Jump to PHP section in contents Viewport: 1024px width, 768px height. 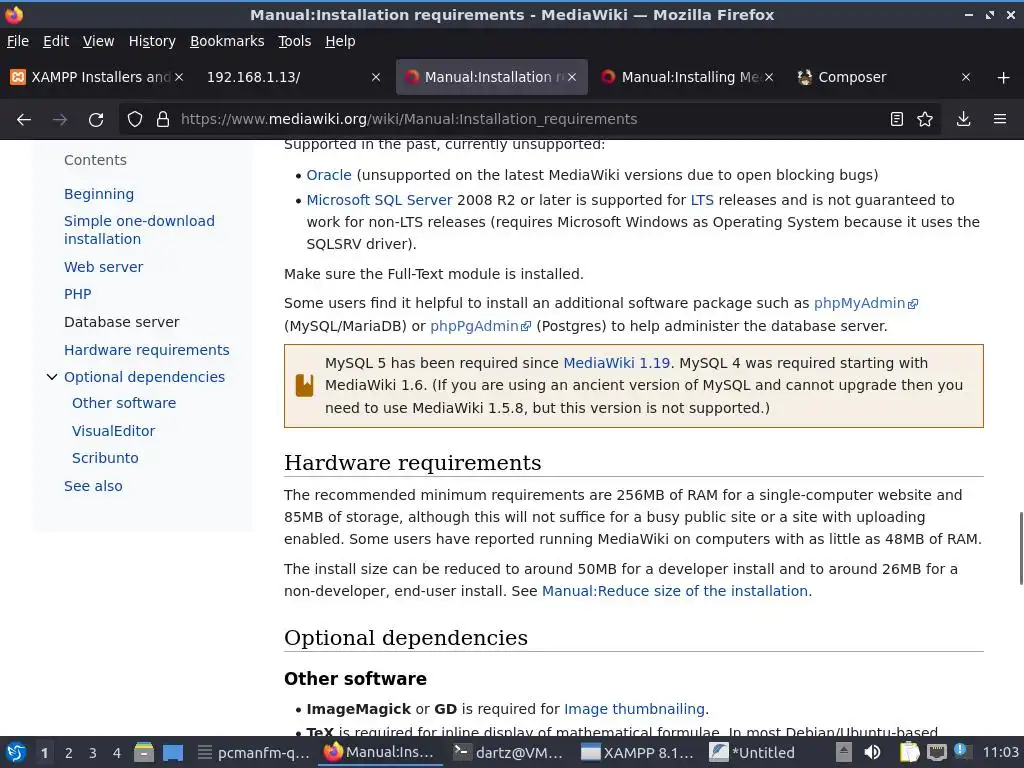78,295
